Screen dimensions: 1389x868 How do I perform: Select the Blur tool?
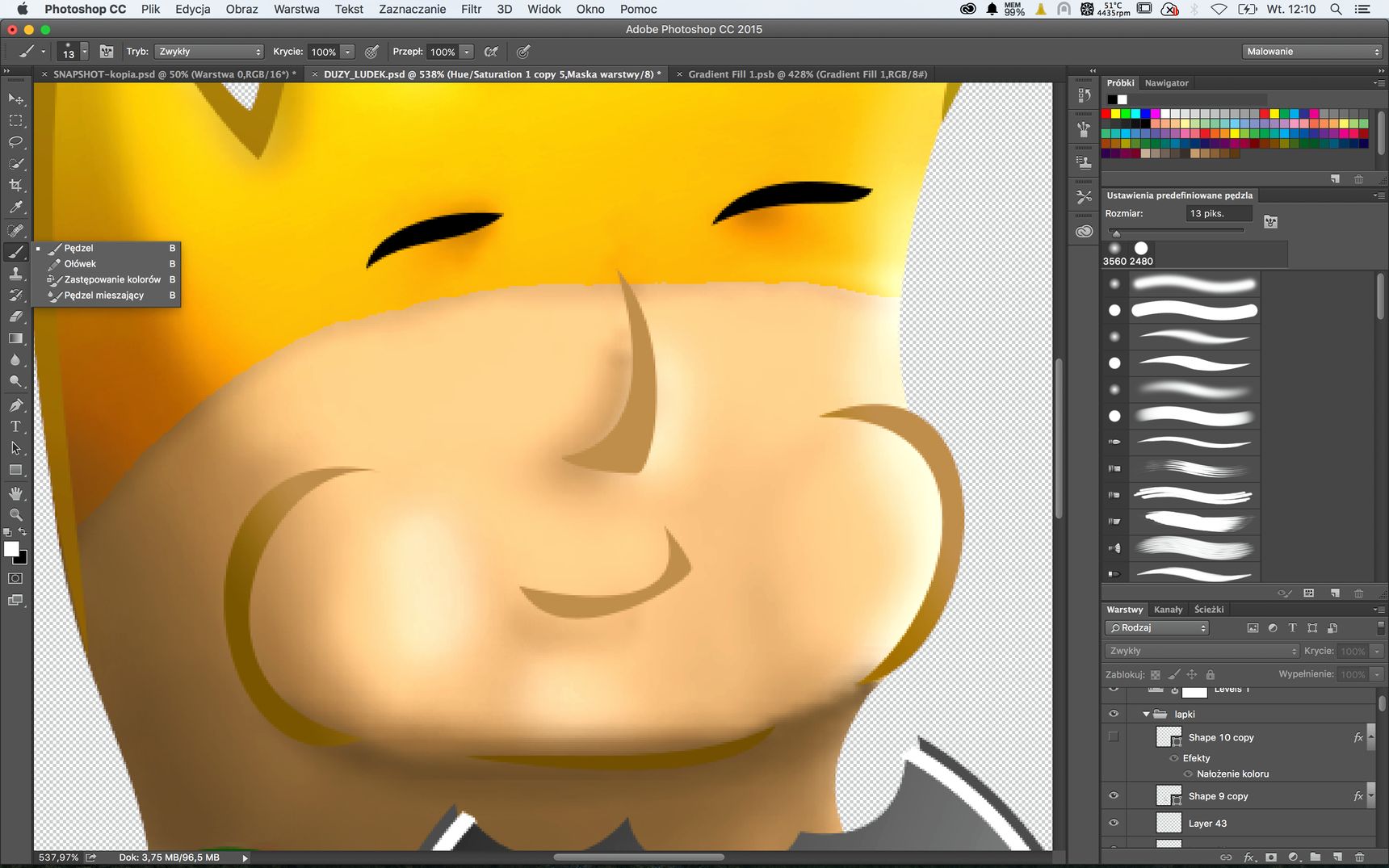coord(16,361)
